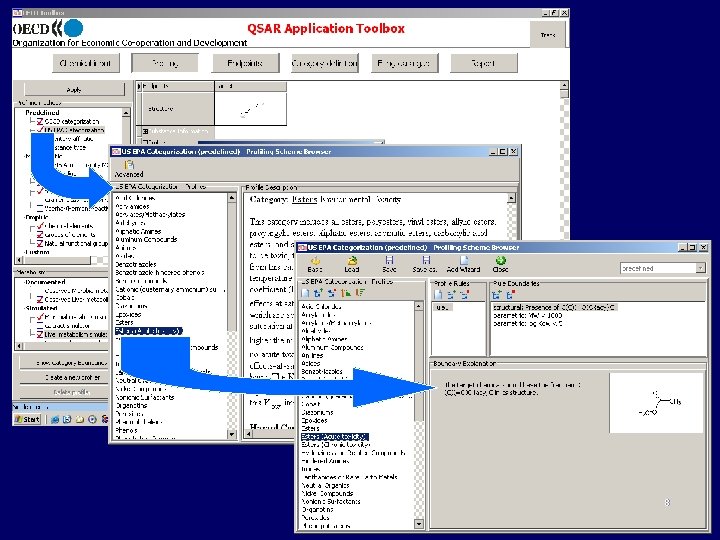Select the parametric log Kow boundary row
This screenshot has height=540, width=720.
click(x=528, y=323)
